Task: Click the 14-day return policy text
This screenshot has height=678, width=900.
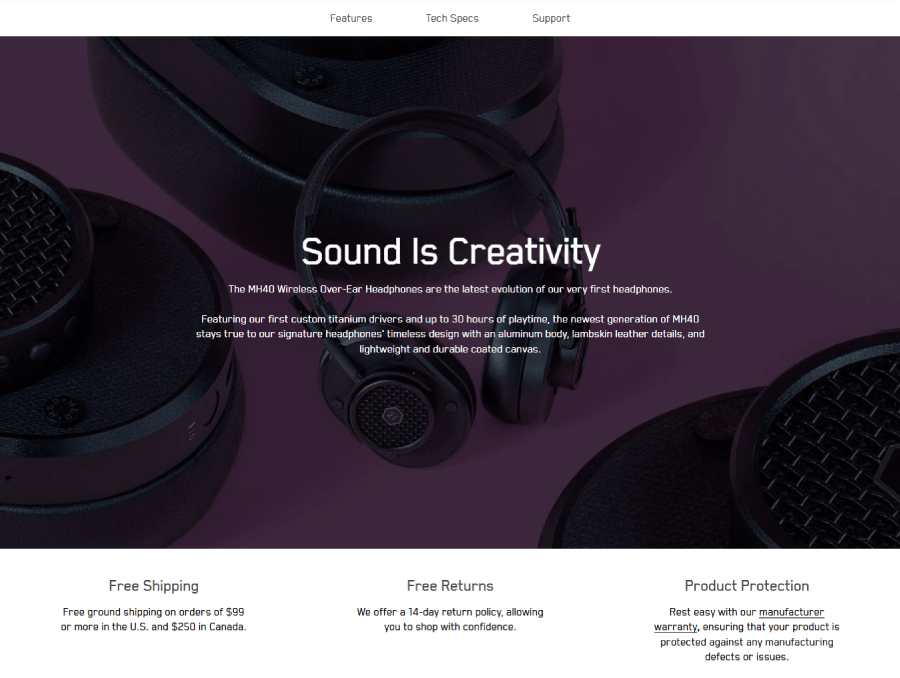Action: click(450, 619)
